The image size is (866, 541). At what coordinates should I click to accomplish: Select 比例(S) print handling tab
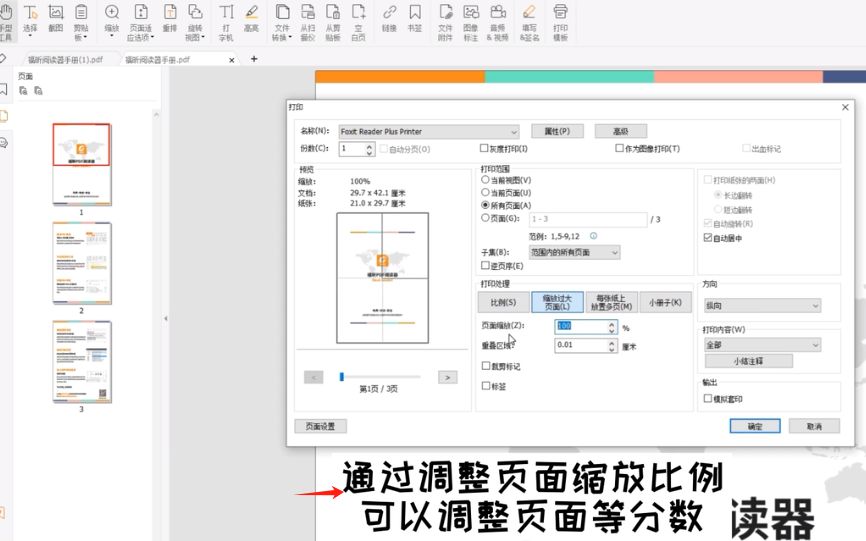click(503, 303)
